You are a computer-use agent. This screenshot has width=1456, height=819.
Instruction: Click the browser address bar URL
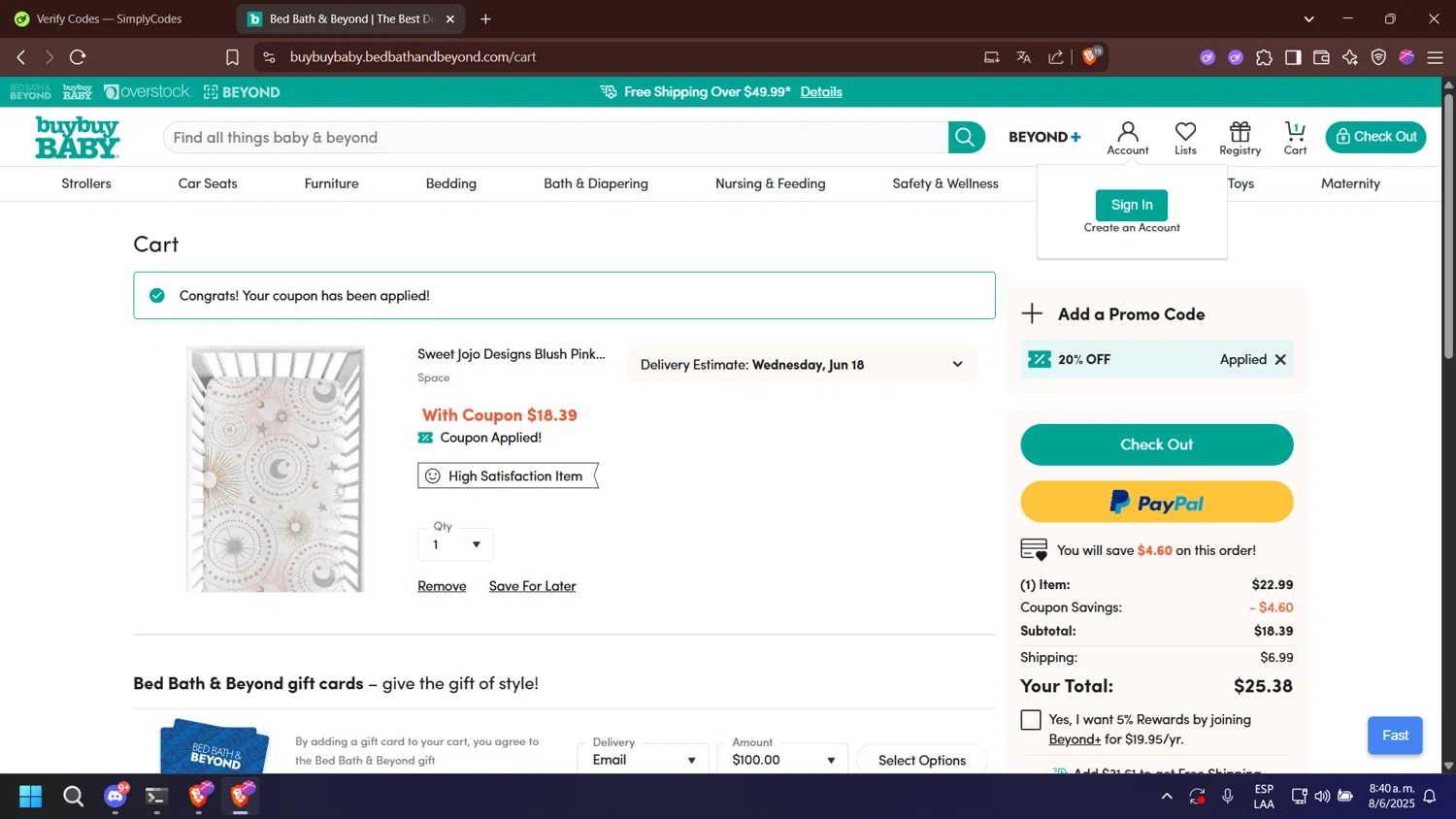[x=414, y=57]
